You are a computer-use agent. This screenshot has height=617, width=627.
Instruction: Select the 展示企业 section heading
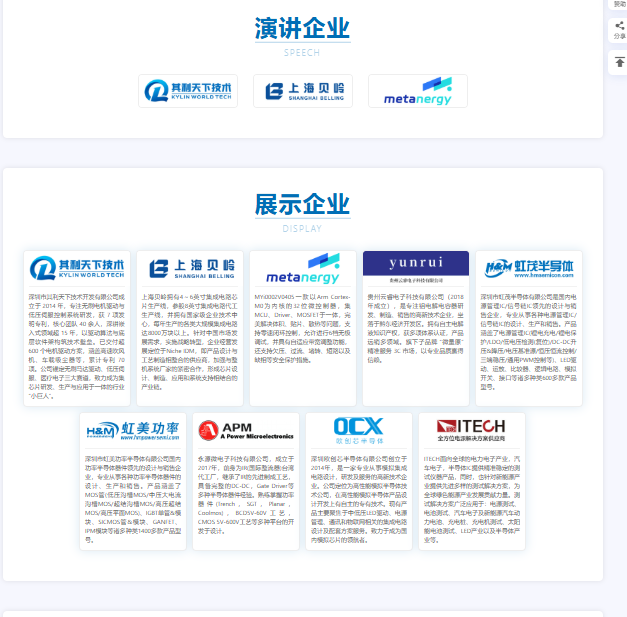coord(302,204)
